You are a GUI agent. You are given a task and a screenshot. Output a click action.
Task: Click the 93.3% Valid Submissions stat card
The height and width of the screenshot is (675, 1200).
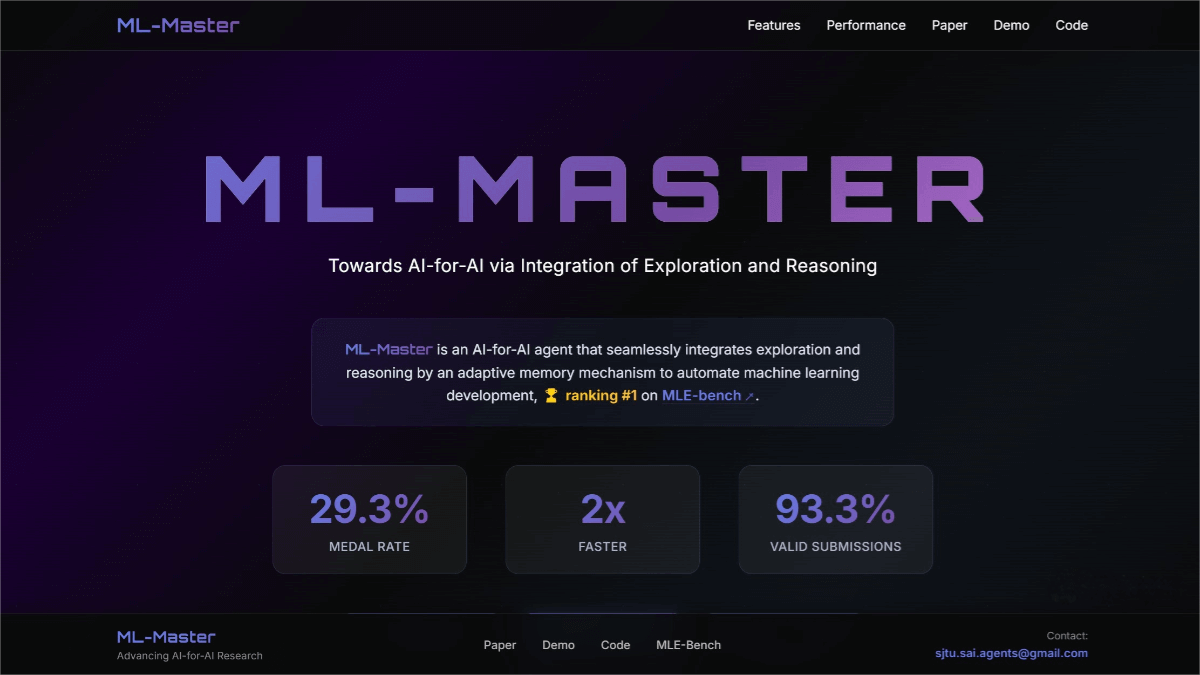click(x=835, y=519)
